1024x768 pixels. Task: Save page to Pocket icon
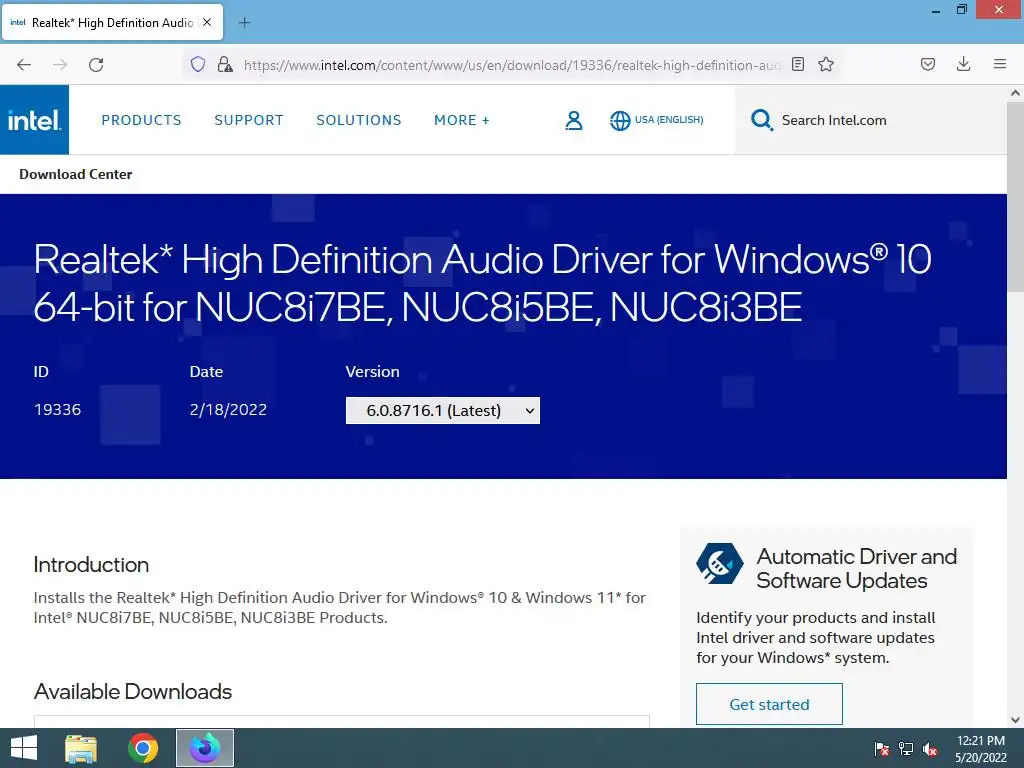pyautogui.click(x=927, y=64)
